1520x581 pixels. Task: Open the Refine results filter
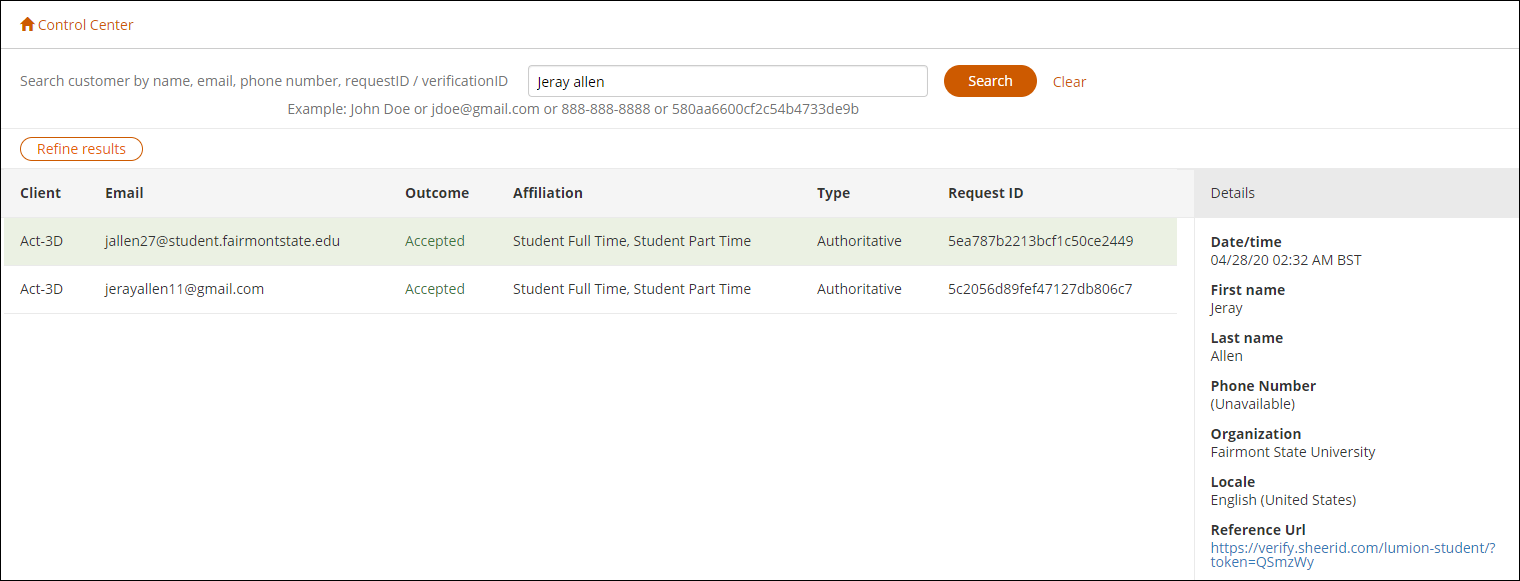click(81, 149)
